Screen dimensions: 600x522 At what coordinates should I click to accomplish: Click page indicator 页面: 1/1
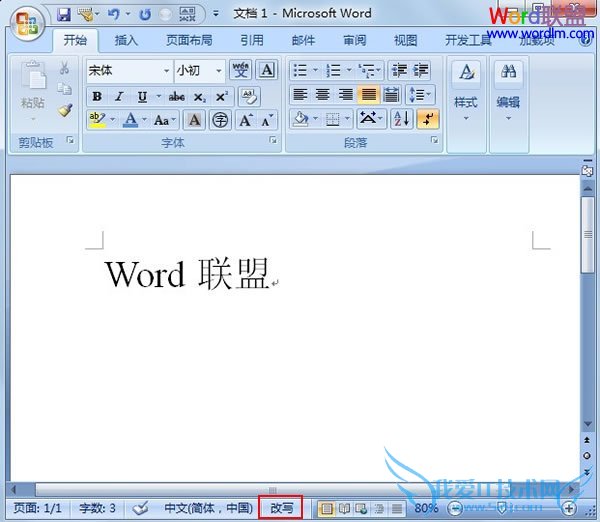[37, 508]
